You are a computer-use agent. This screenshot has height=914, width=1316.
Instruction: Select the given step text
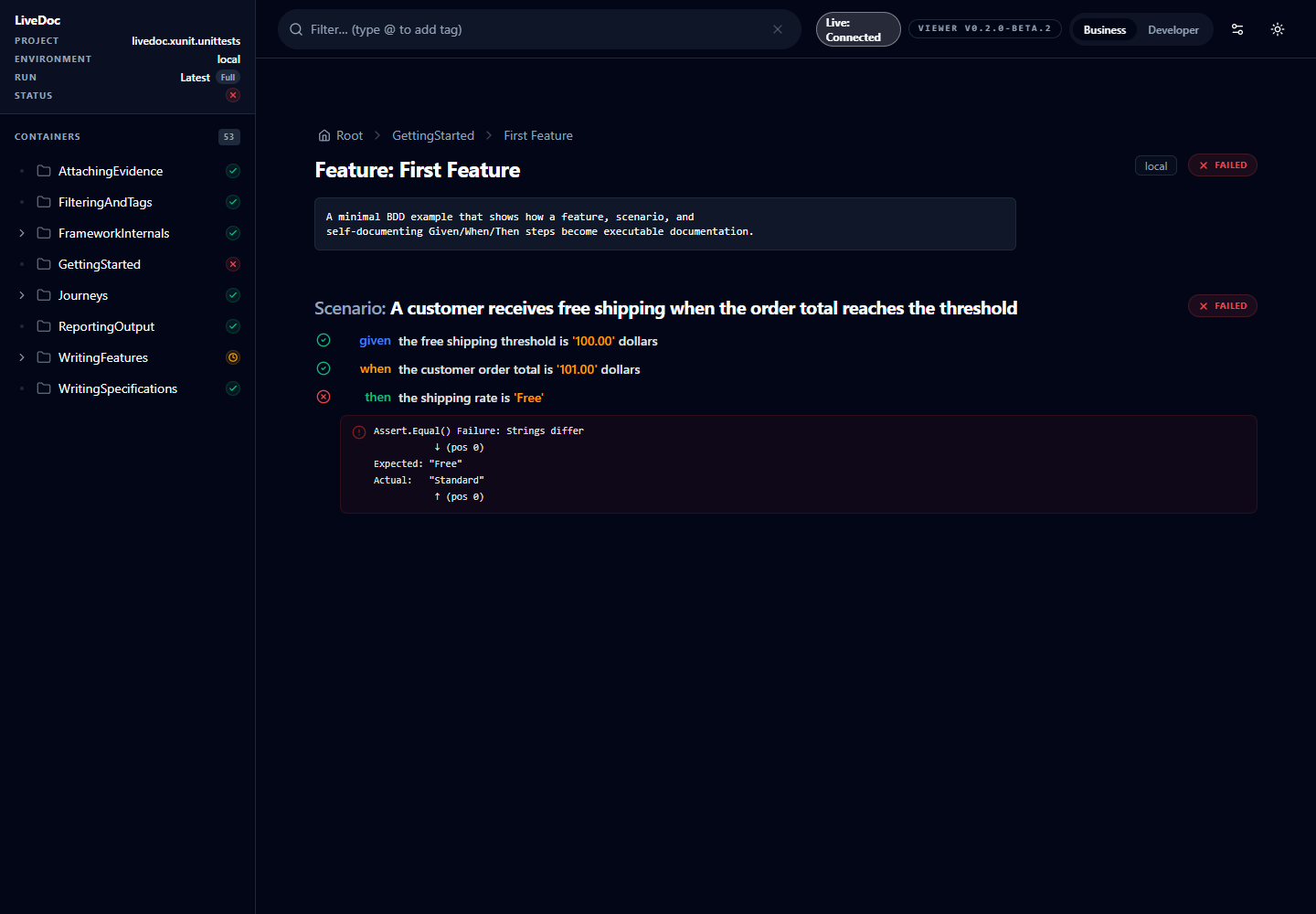click(x=528, y=341)
